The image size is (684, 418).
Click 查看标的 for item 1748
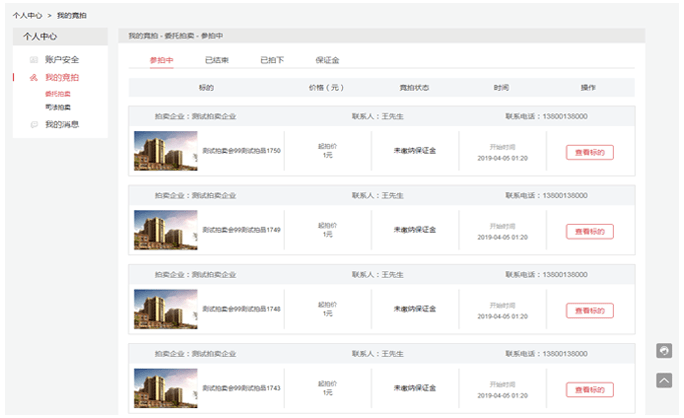tap(590, 311)
